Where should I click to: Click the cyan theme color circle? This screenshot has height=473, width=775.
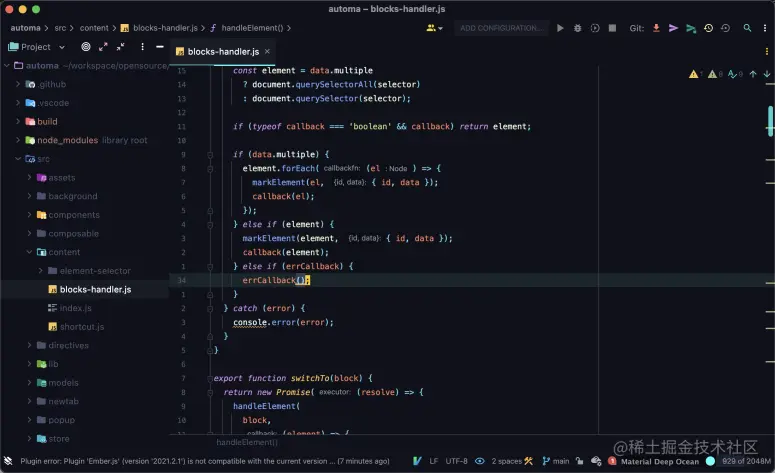click(x=710, y=461)
